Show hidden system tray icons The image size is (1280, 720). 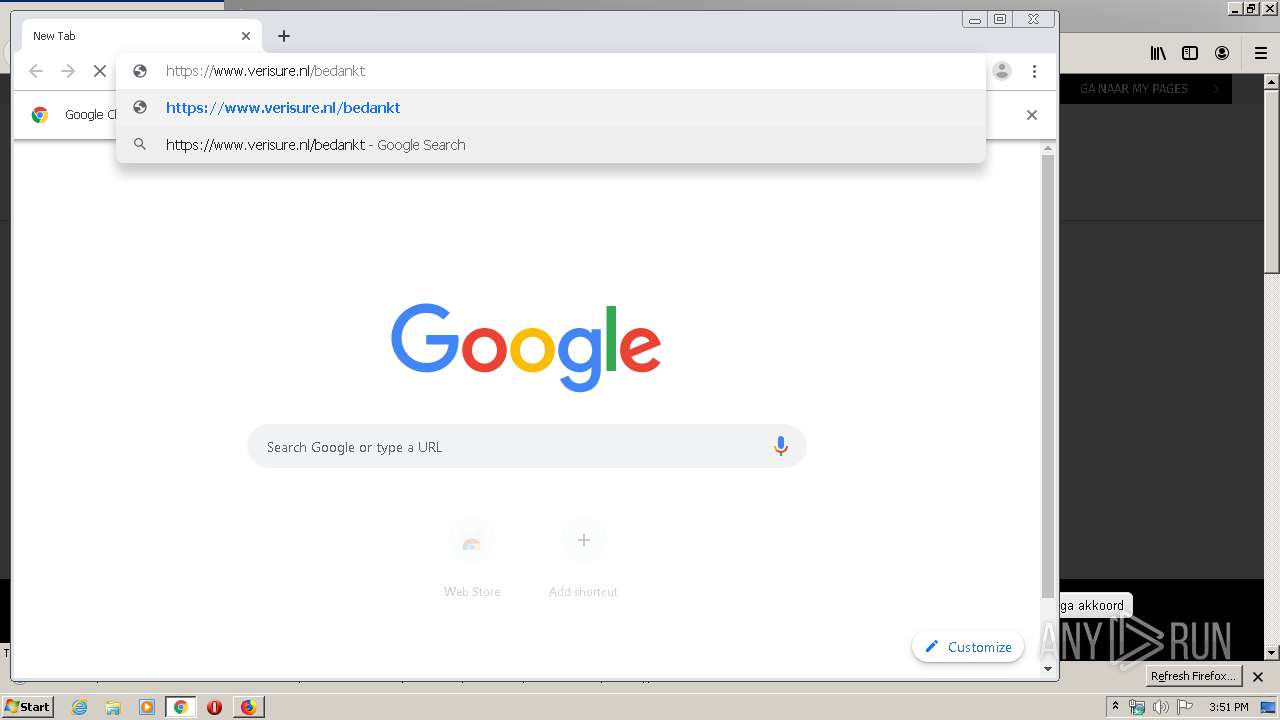[x=1115, y=707]
